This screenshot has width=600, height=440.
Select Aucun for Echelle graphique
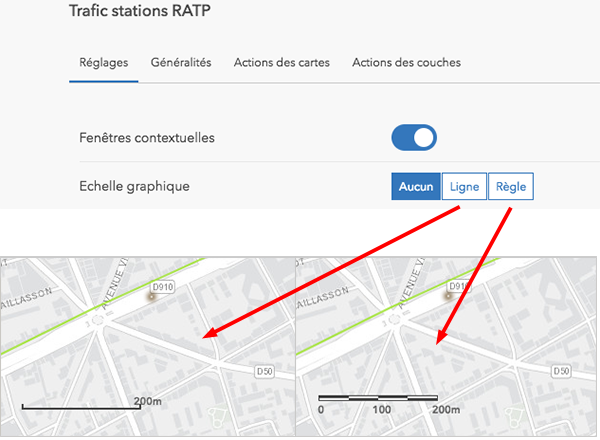click(x=416, y=186)
